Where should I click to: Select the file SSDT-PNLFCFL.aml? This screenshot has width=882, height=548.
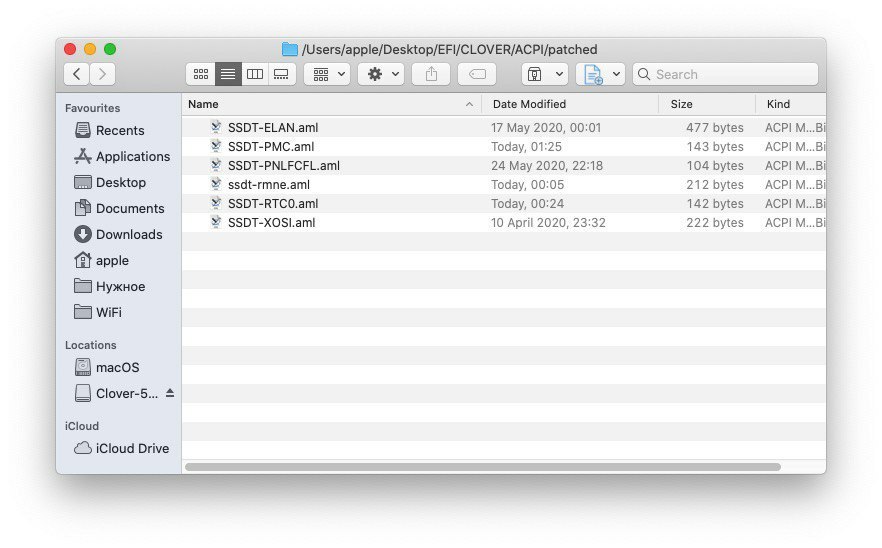pos(284,166)
